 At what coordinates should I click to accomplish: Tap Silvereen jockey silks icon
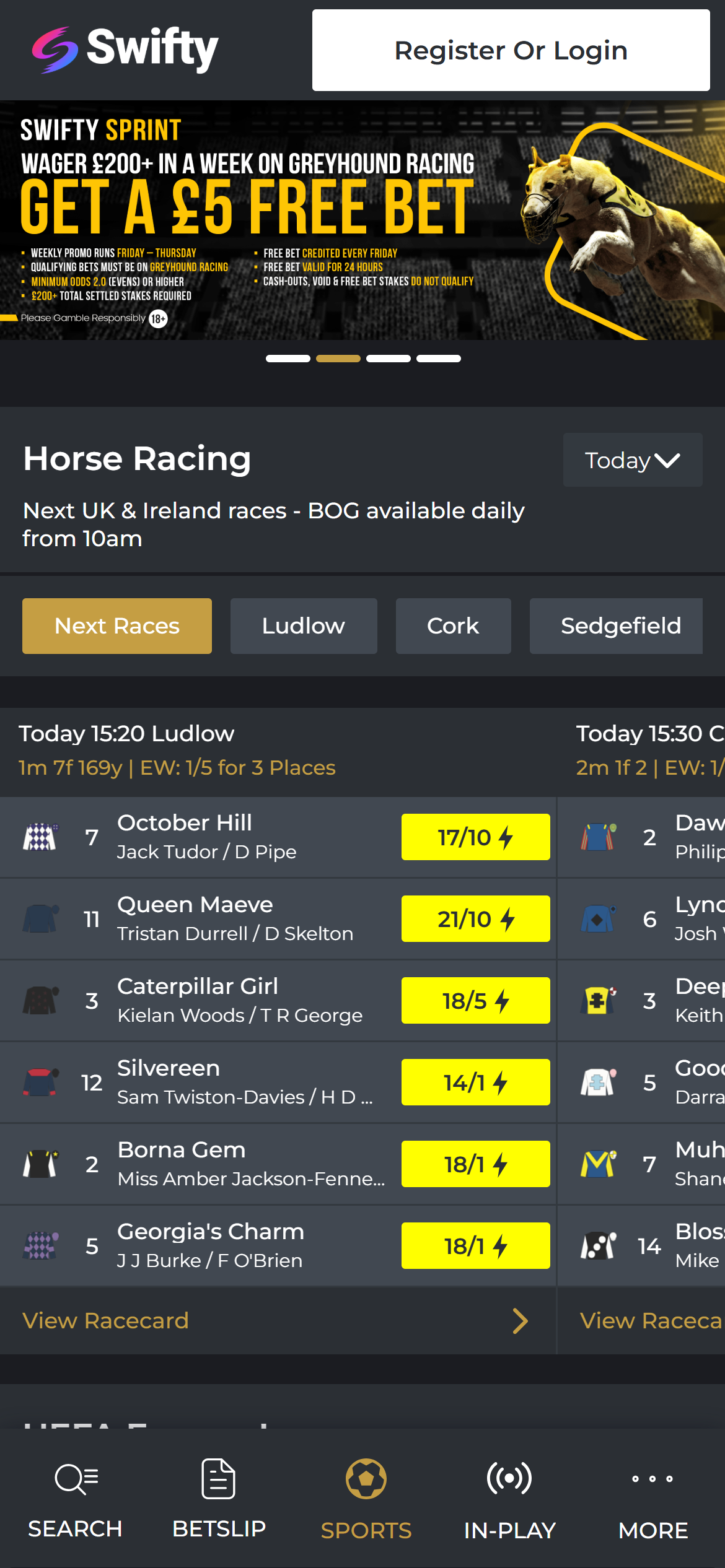click(40, 1082)
